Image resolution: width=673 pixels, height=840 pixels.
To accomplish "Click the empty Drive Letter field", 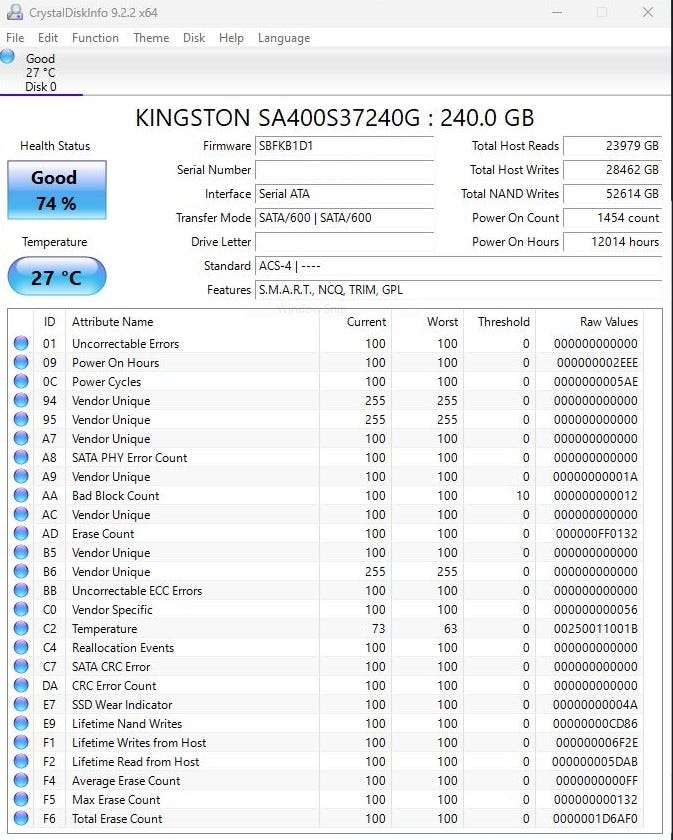I will (x=345, y=242).
